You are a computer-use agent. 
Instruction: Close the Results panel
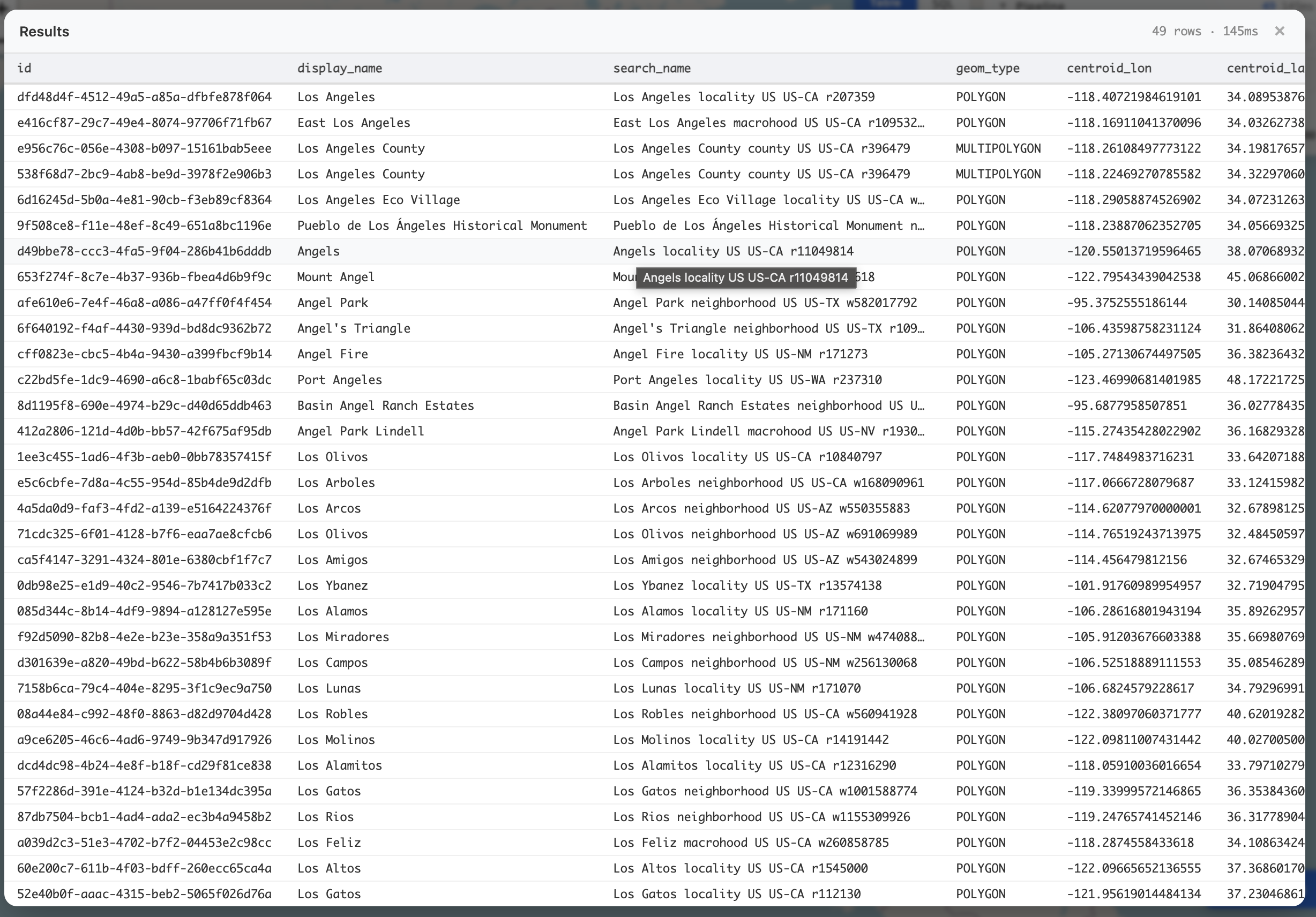point(1278,31)
